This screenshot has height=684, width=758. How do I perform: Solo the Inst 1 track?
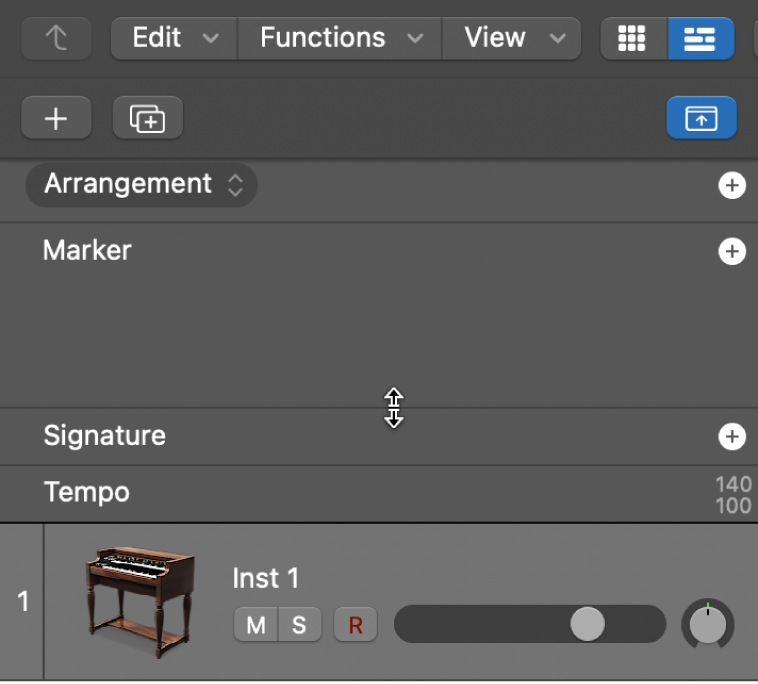[300, 625]
